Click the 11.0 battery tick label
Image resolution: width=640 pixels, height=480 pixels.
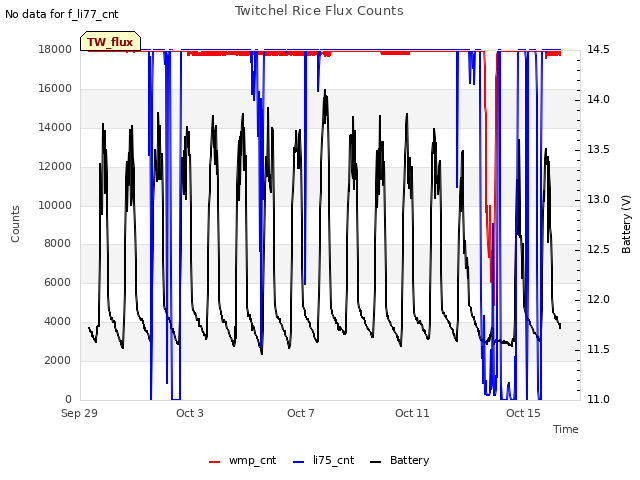(598, 399)
